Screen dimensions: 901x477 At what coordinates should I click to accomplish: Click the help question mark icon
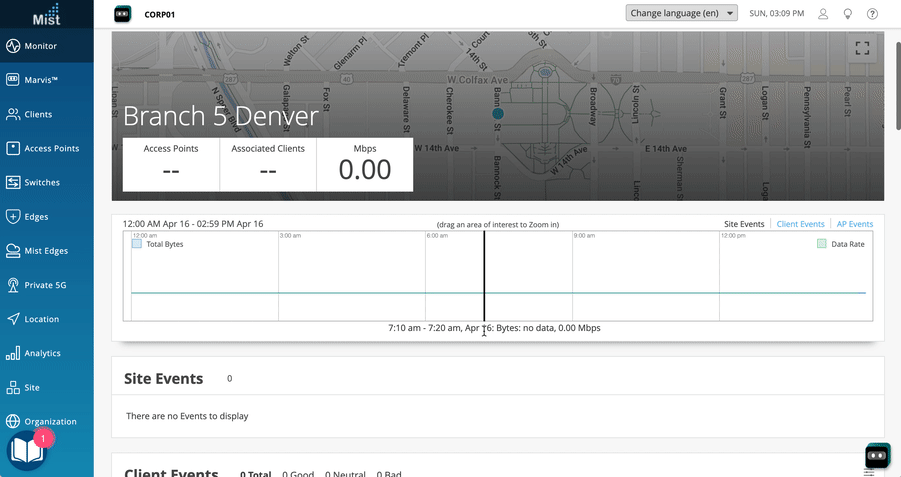click(x=873, y=14)
